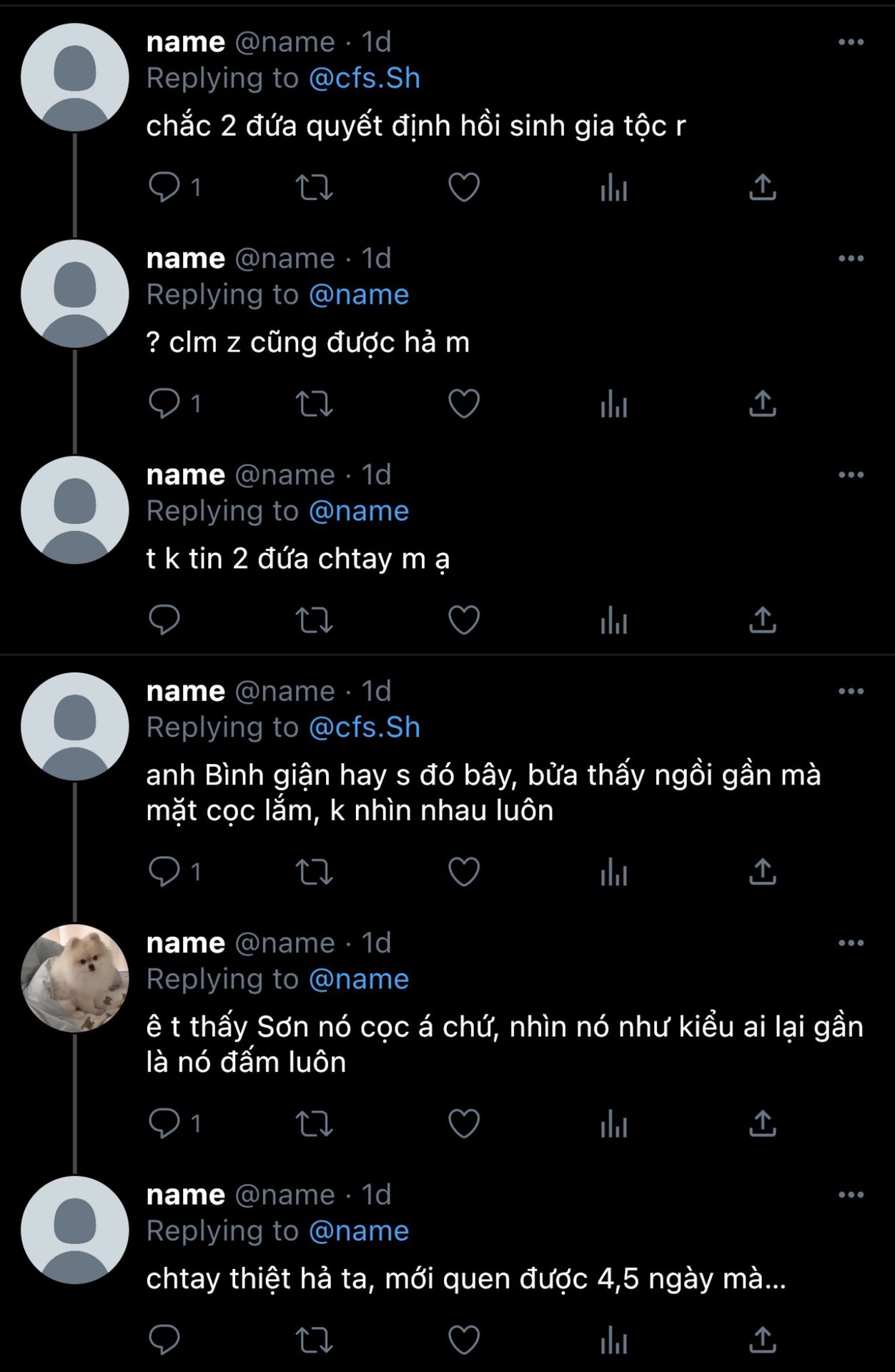Like the "t k tin 2 đứa chtay" tweet
The image size is (895, 1372).
coord(464,620)
